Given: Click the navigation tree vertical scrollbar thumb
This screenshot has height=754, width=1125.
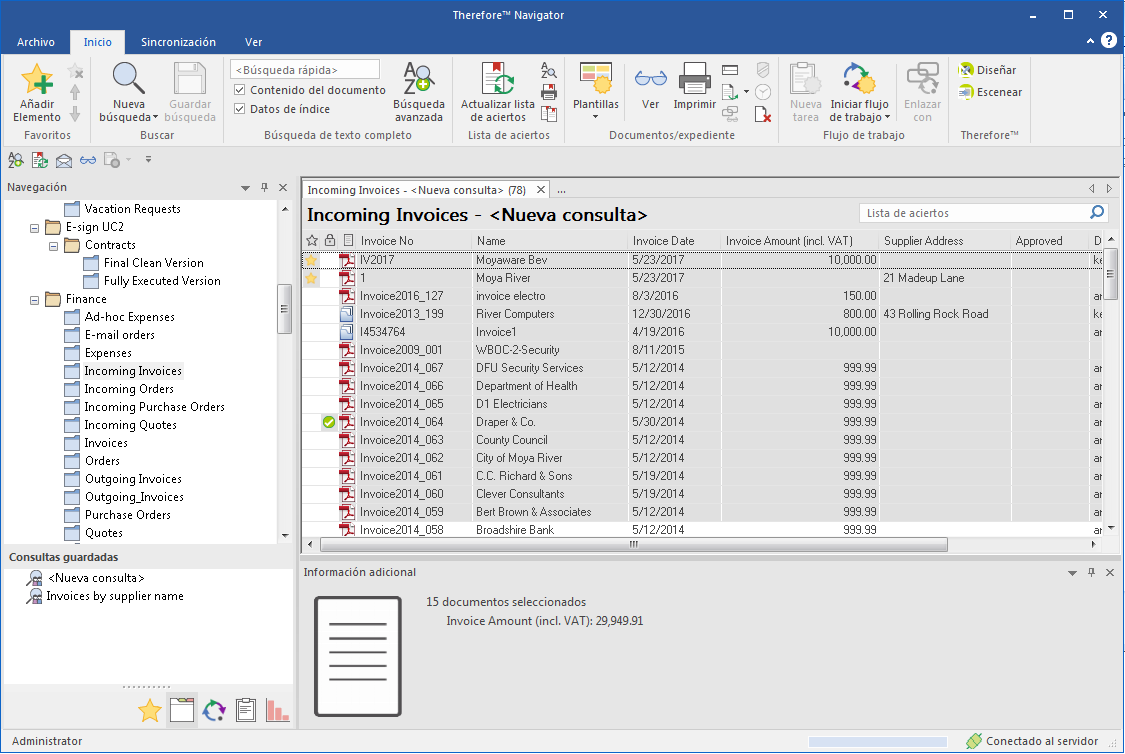Looking at the screenshot, I should (284, 308).
